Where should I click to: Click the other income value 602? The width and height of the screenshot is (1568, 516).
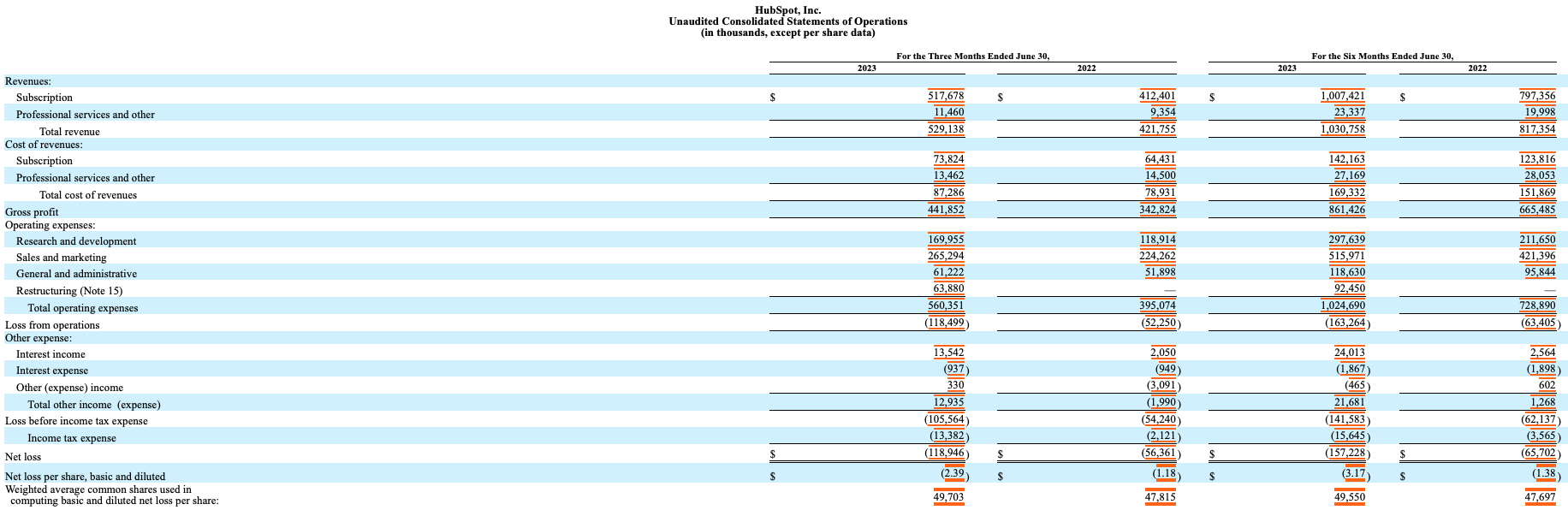coord(1546,385)
